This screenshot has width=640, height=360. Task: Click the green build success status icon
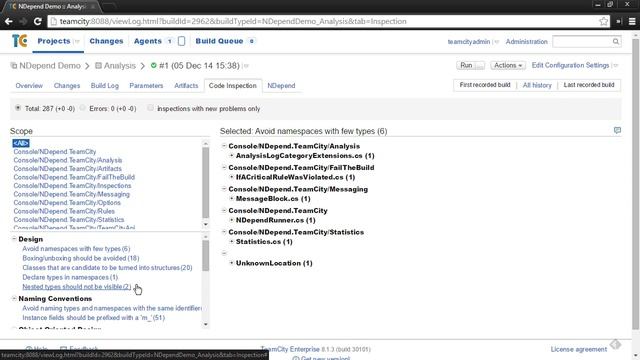pyautogui.click(x=153, y=65)
